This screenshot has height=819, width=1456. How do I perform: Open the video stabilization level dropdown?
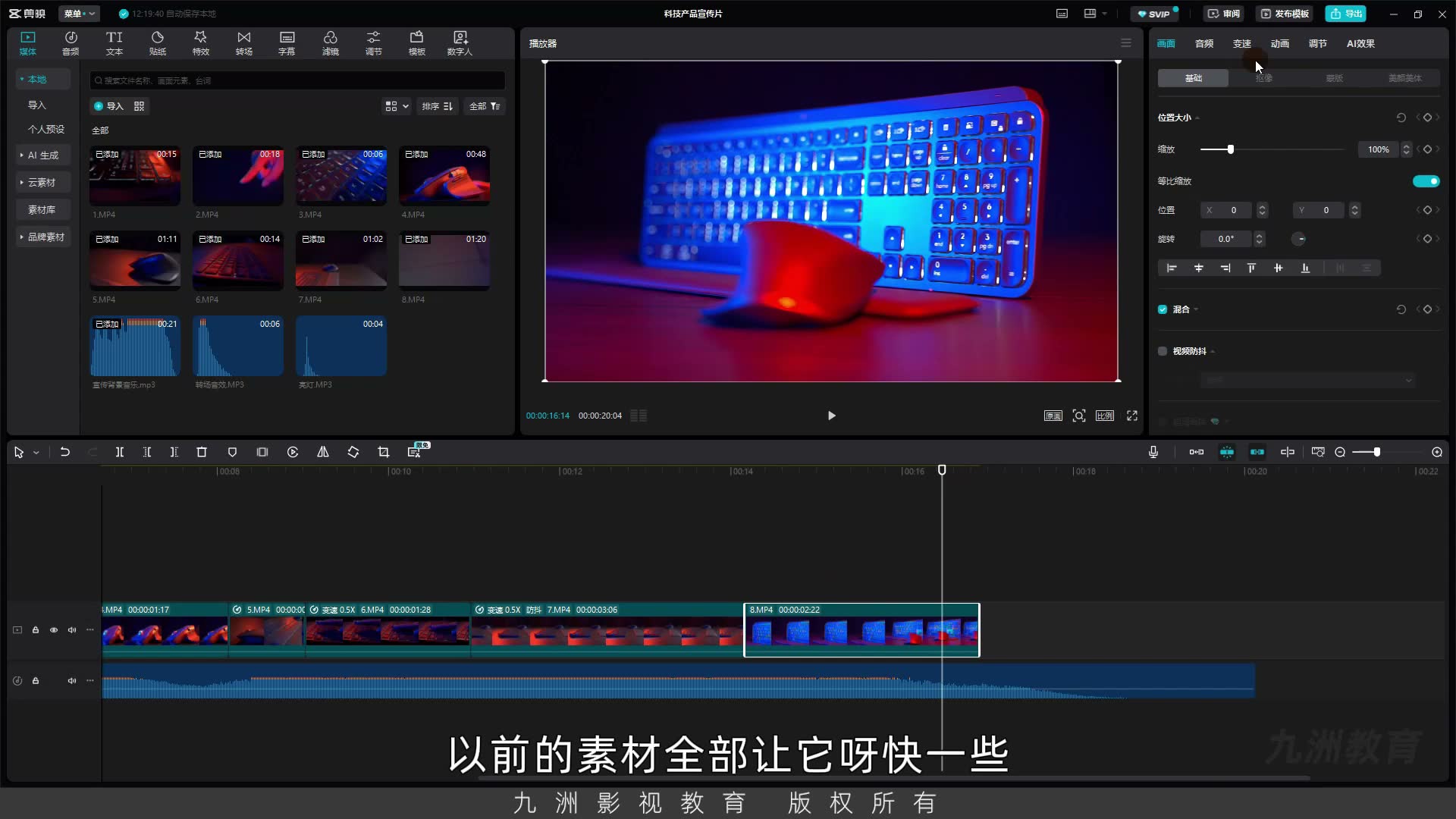(x=1308, y=380)
